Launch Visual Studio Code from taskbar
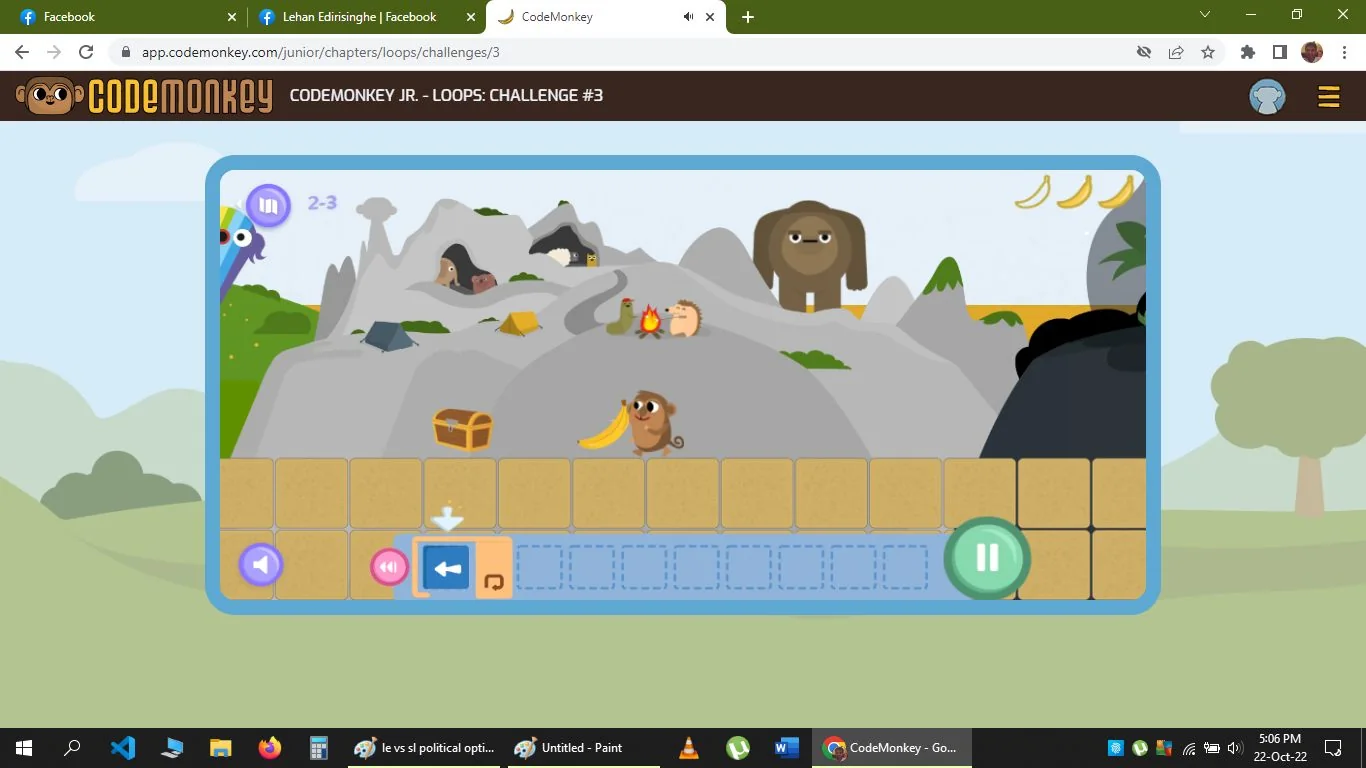 [x=122, y=748]
